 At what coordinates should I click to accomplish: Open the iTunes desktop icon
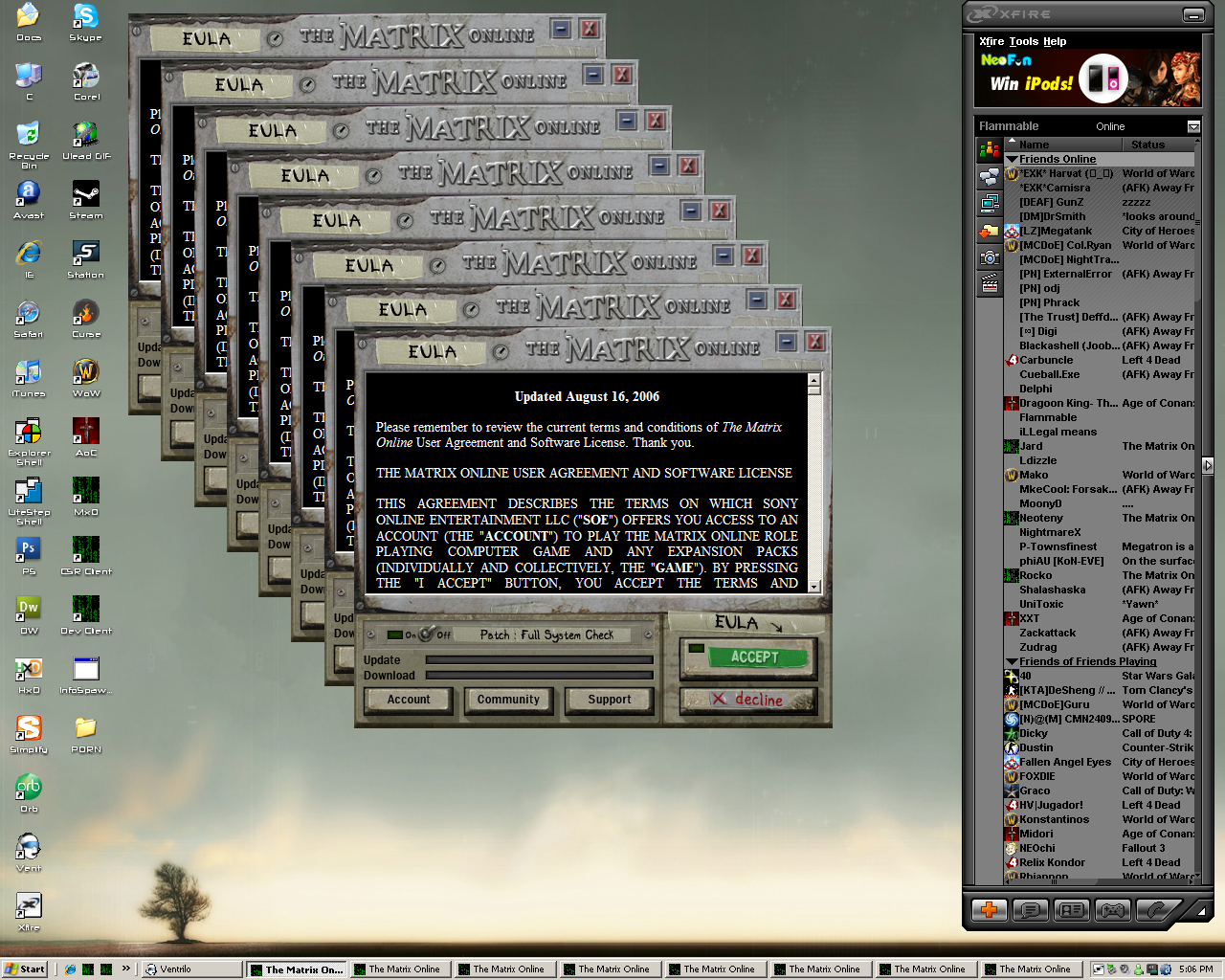coord(29,378)
